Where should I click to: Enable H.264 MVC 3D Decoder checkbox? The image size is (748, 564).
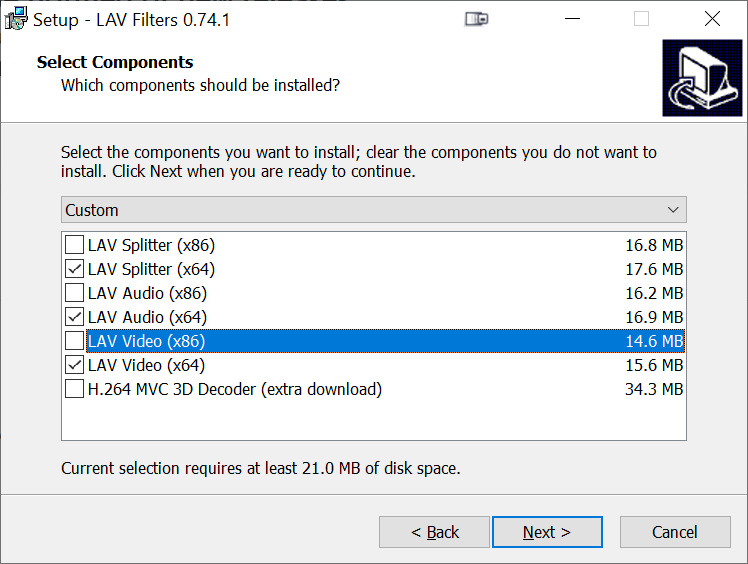pos(74,389)
